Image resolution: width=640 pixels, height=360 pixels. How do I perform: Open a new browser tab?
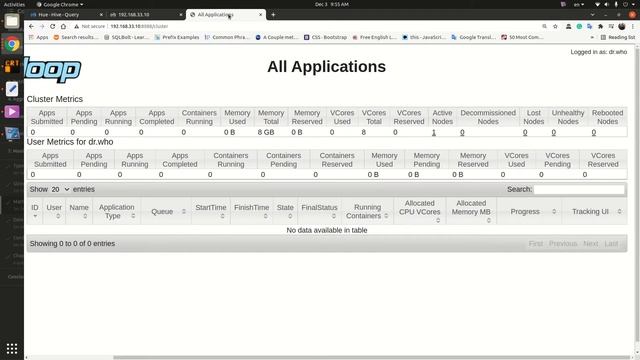273,15
